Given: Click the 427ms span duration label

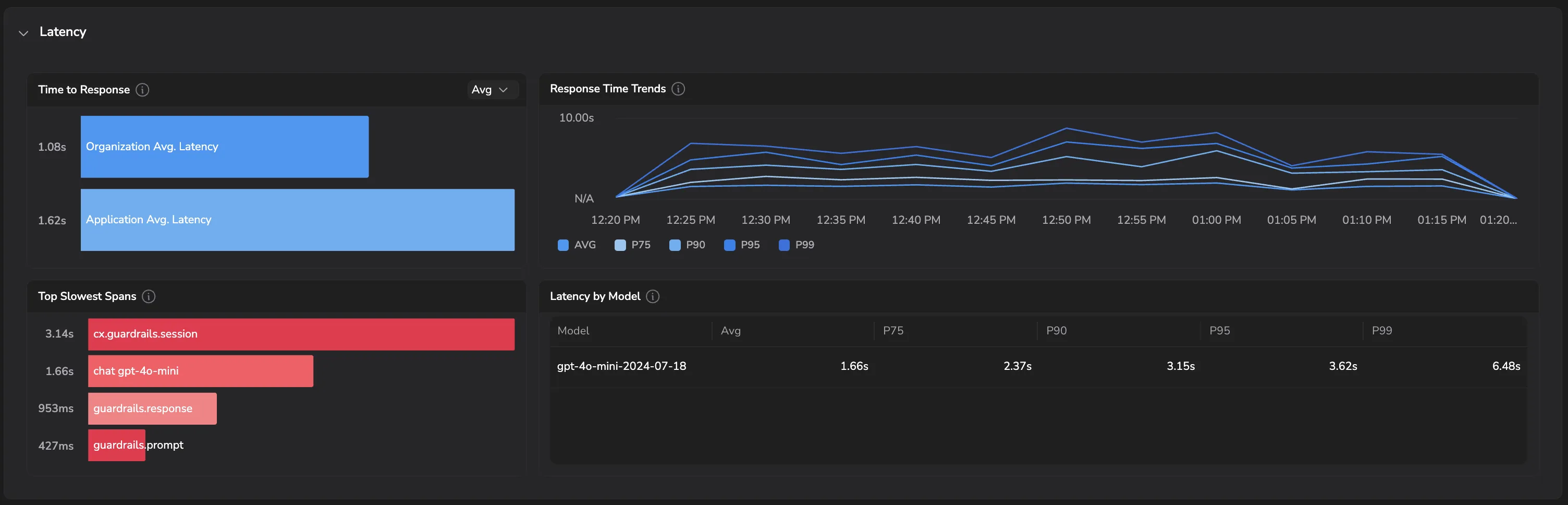Looking at the screenshot, I should pos(56,446).
